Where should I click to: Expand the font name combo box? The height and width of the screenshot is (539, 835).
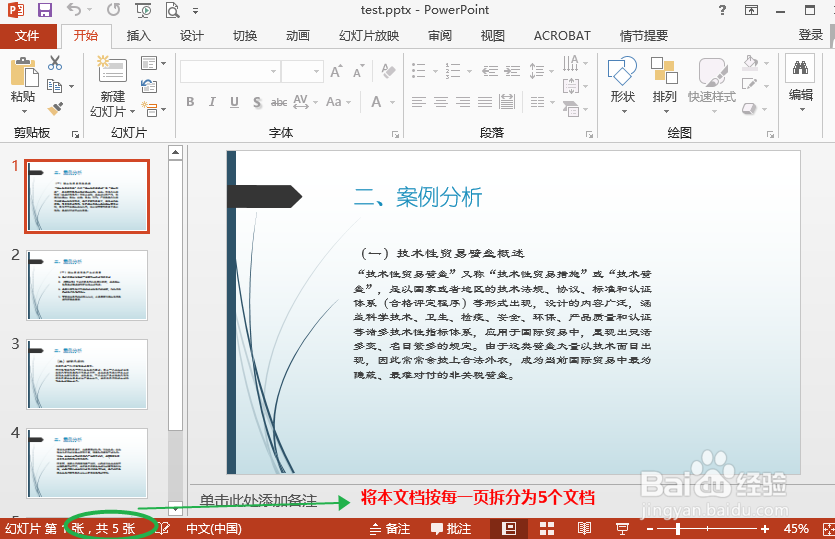coord(273,71)
